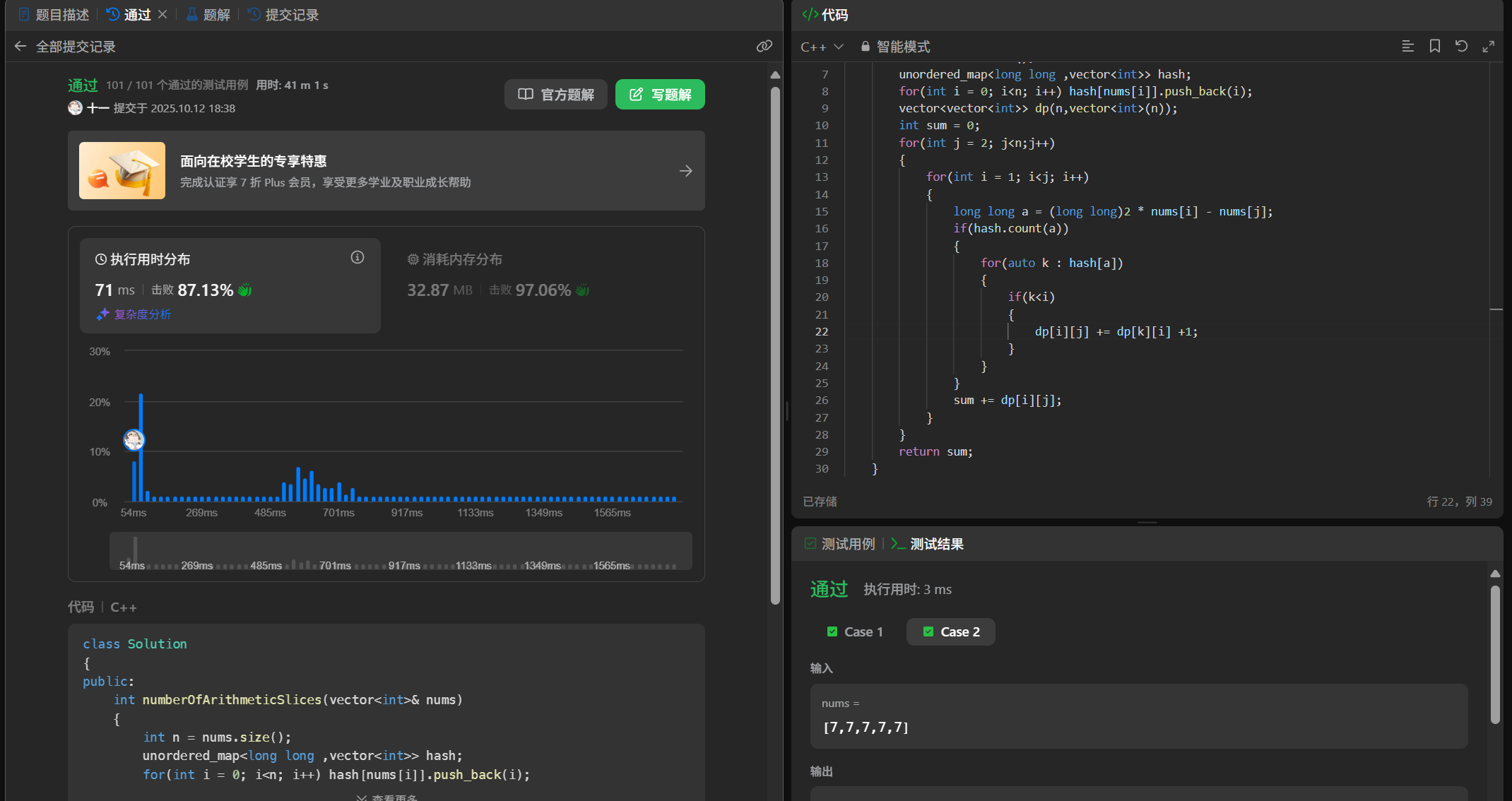
Task: Select Case 2 test case
Action: click(x=951, y=631)
